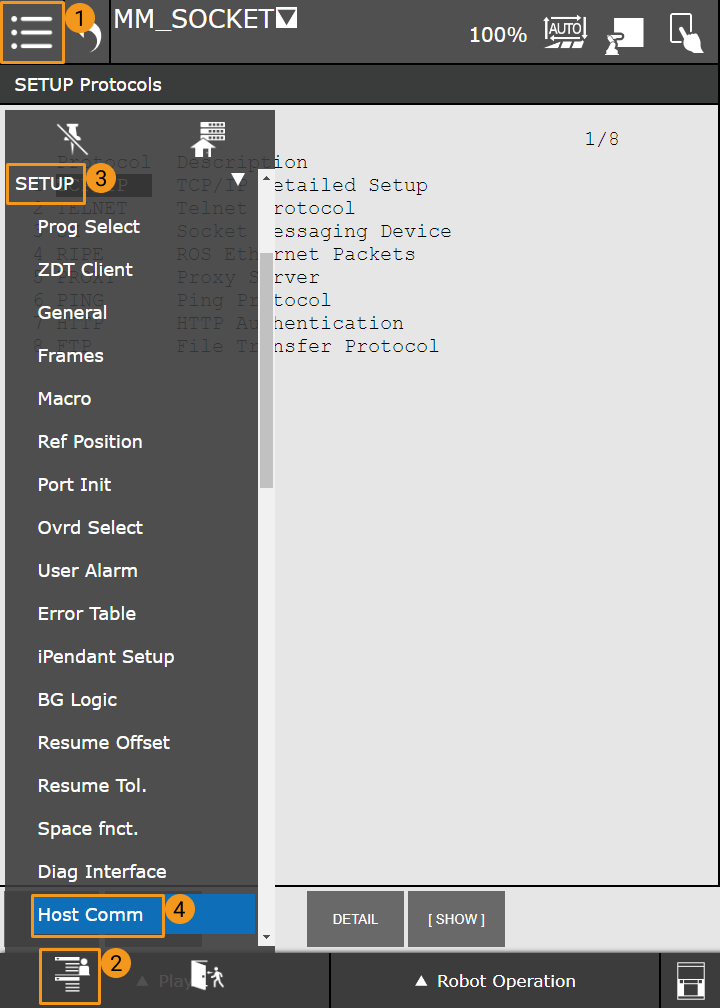The image size is (720, 1008).
Task: Click the pin menu icon
Action: pos(72,138)
